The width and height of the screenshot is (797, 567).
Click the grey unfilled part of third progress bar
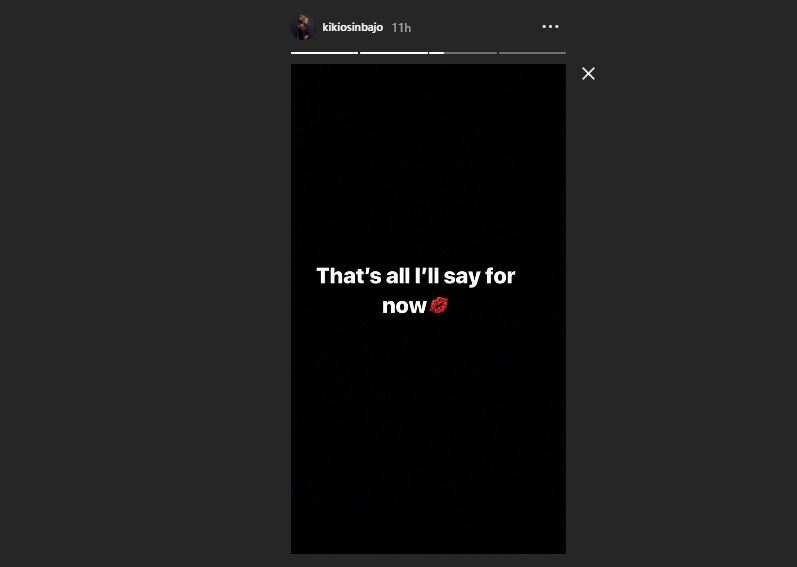pyautogui.click(x=471, y=52)
